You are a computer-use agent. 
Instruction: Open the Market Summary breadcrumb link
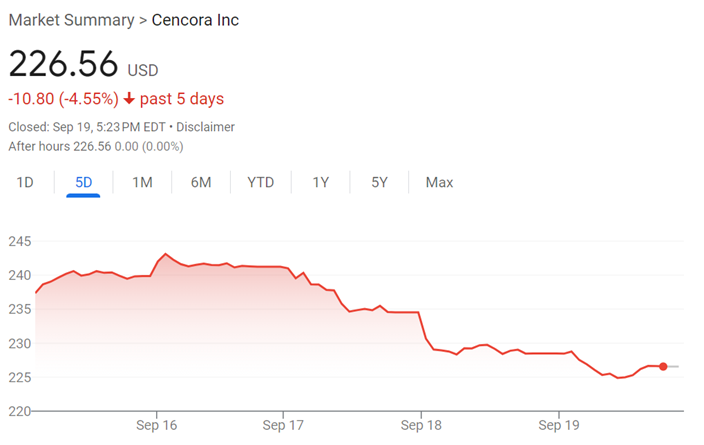[x=71, y=20]
